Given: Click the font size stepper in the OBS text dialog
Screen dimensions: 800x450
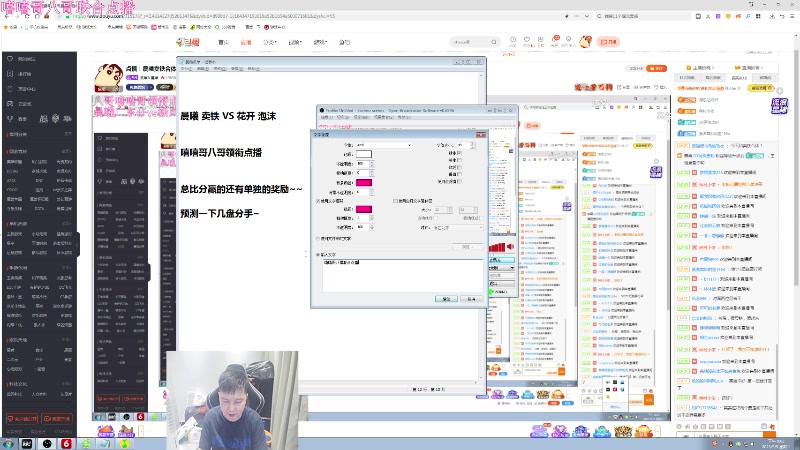Looking at the screenshot, I should (473, 145).
